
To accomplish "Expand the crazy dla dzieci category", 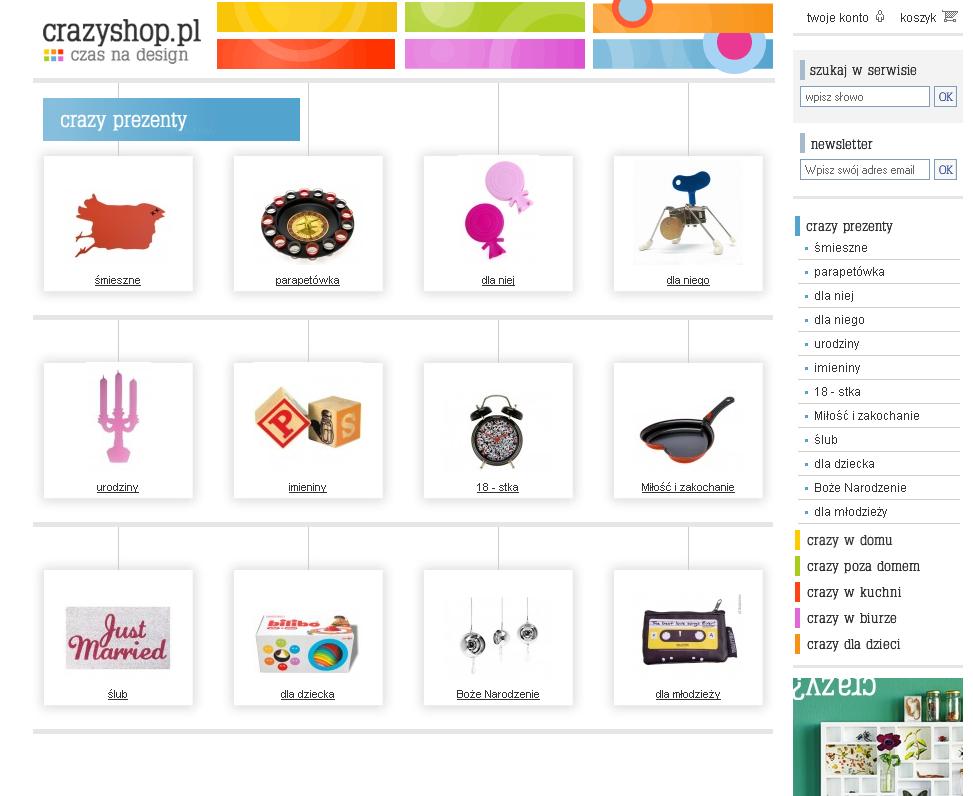I will [853, 645].
